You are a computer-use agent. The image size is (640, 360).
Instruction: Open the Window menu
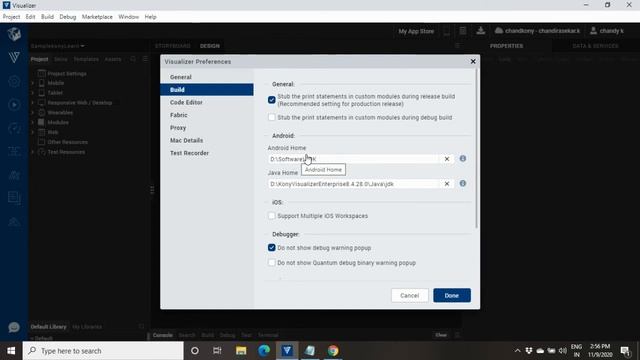coord(129,17)
